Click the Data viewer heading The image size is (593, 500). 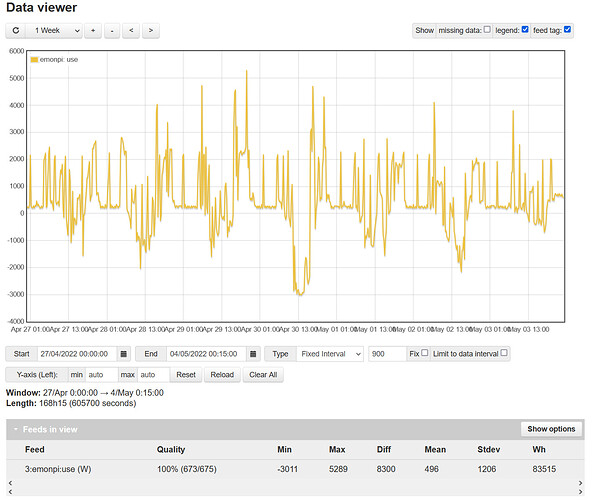[x=42, y=8]
